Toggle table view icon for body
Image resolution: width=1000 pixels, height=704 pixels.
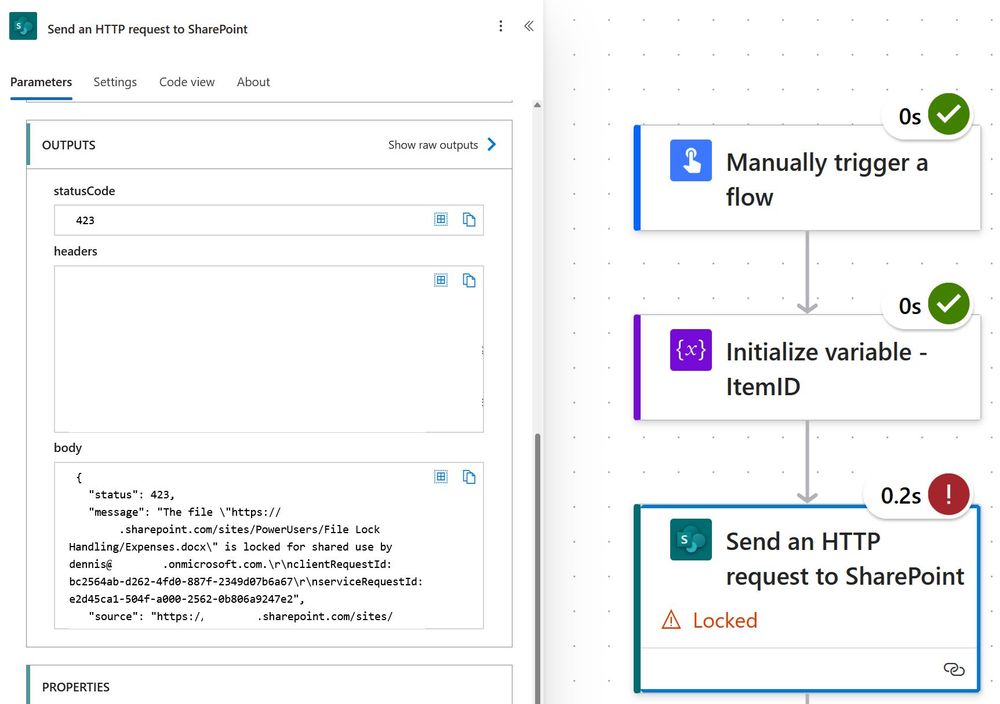[x=441, y=476]
